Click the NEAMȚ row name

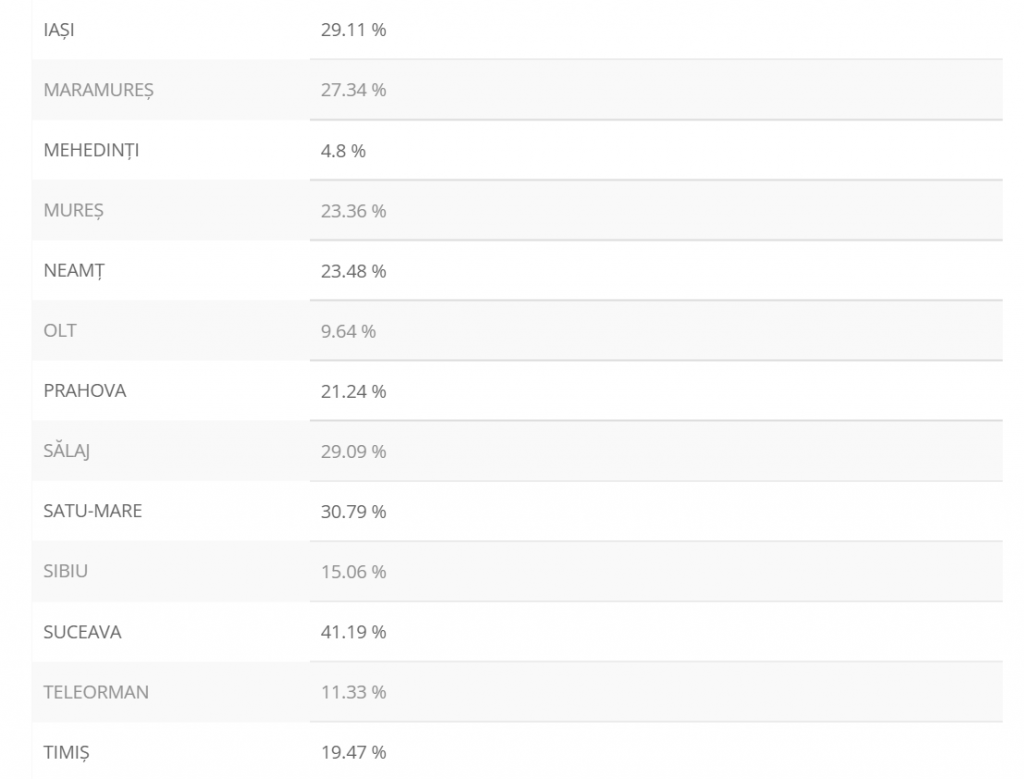point(74,271)
